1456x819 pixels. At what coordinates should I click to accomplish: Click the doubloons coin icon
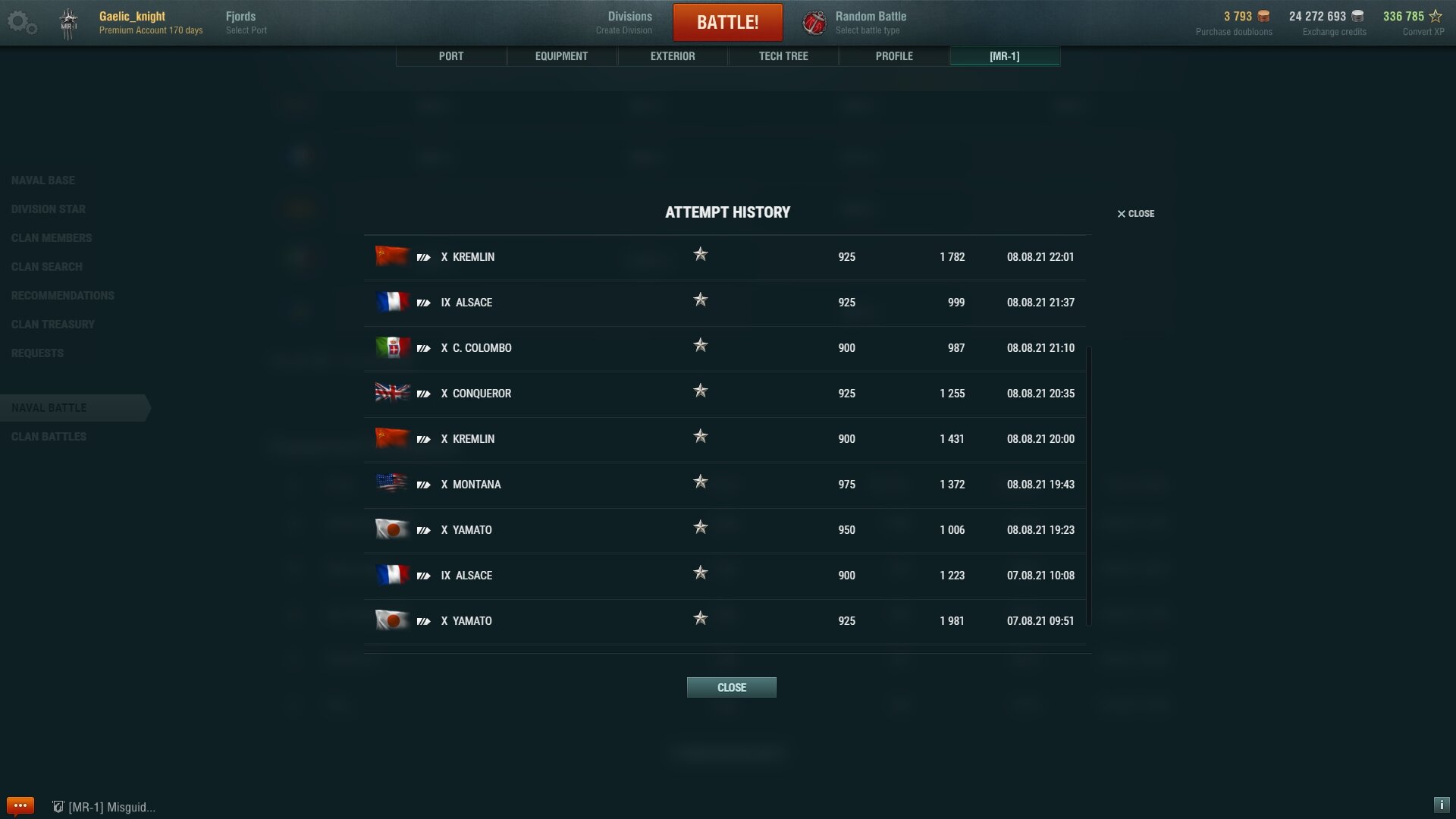point(1263,16)
